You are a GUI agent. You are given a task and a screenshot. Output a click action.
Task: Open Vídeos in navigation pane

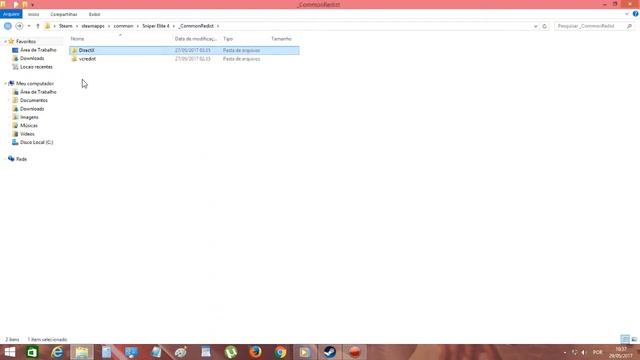coord(27,134)
